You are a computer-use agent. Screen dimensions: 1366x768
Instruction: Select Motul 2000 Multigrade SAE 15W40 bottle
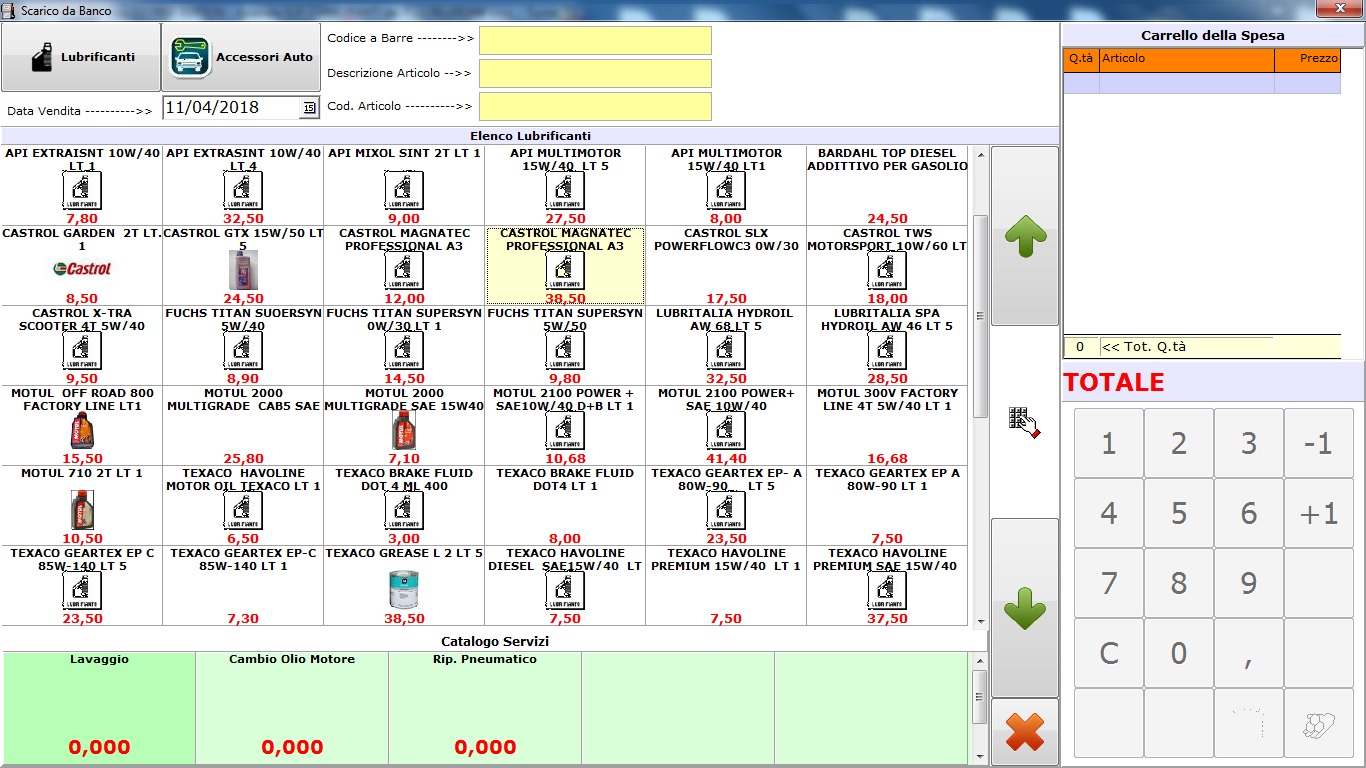point(404,426)
